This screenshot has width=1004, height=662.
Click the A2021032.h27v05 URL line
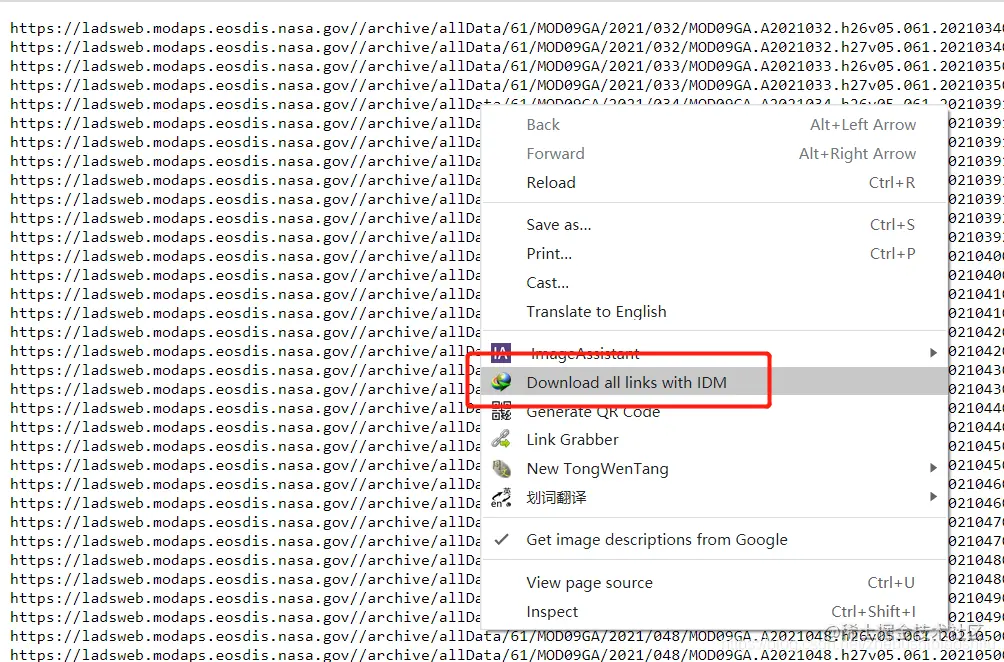pos(507,47)
